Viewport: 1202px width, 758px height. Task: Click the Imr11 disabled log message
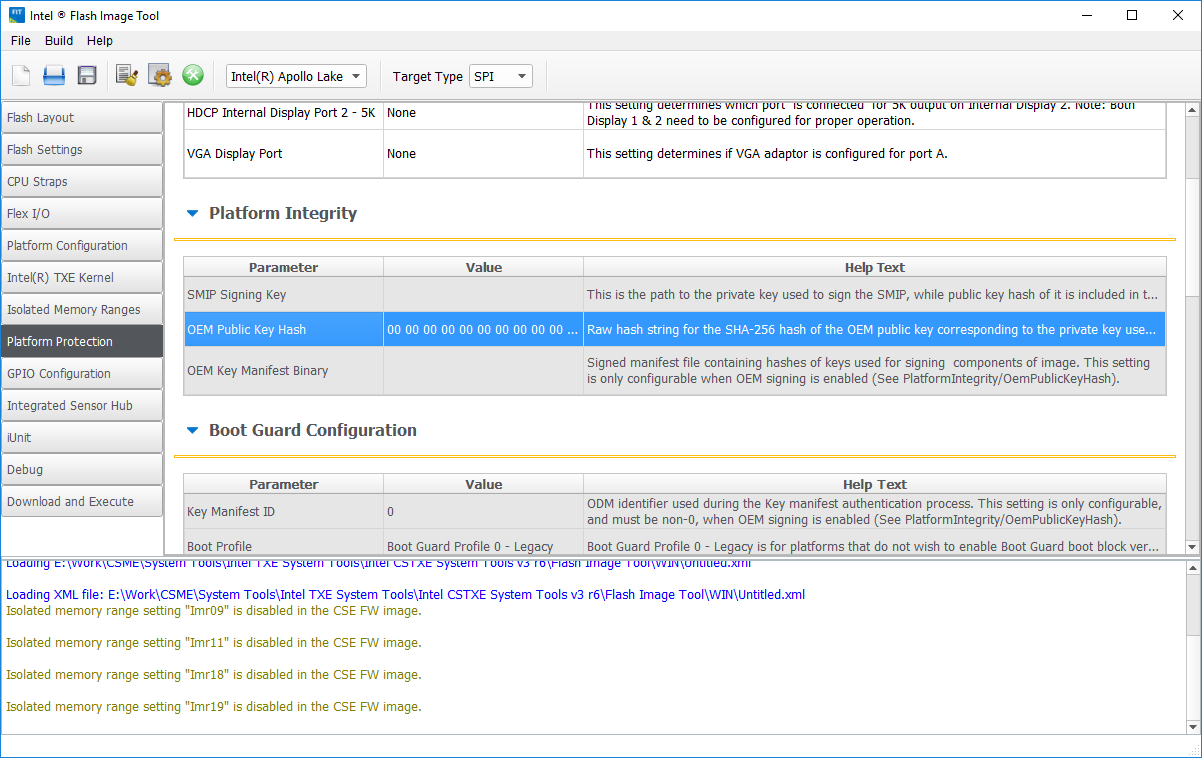(x=214, y=643)
